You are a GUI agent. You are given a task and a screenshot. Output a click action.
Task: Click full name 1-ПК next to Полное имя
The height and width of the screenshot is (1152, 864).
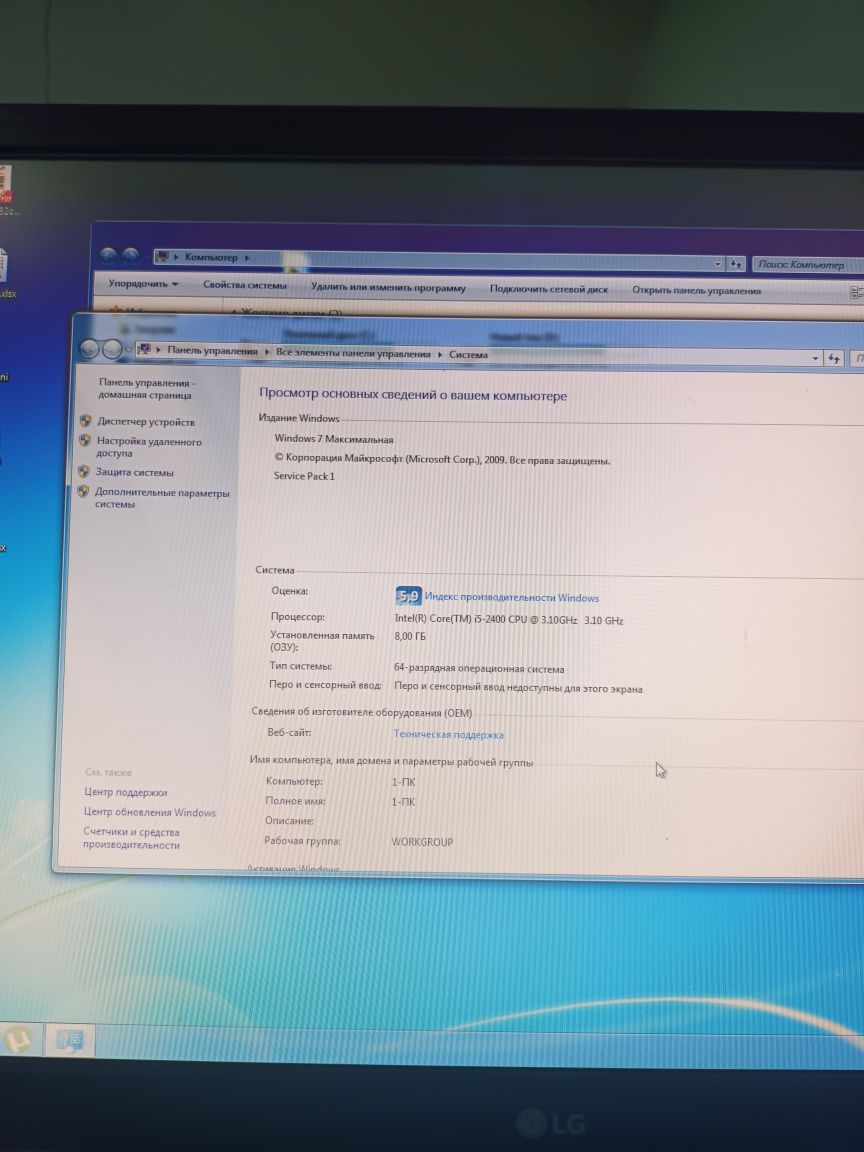[403, 802]
